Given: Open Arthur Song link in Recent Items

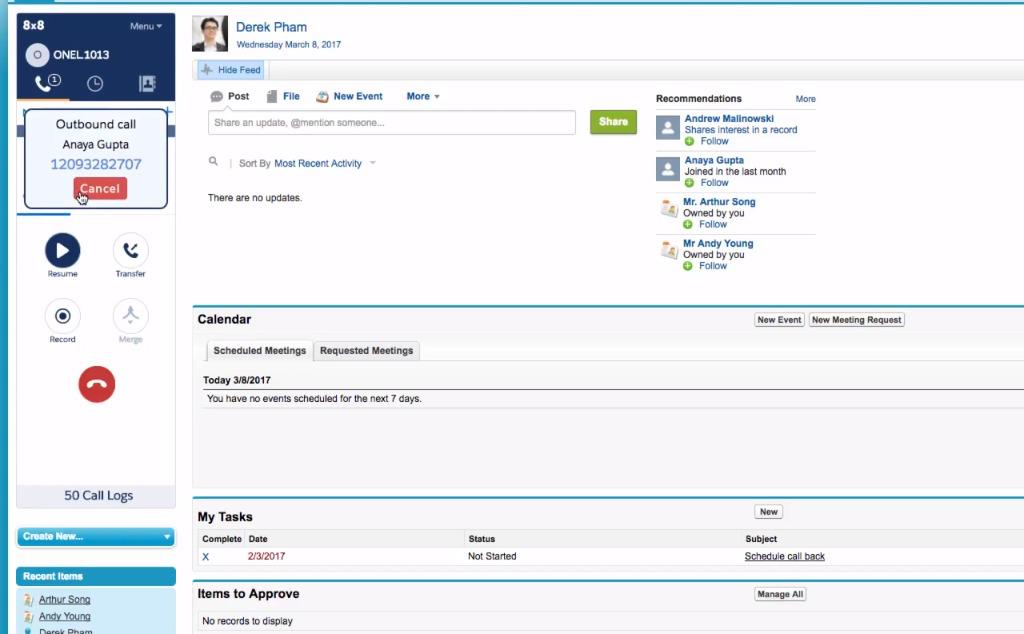Looking at the screenshot, I should [x=65, y=599].
